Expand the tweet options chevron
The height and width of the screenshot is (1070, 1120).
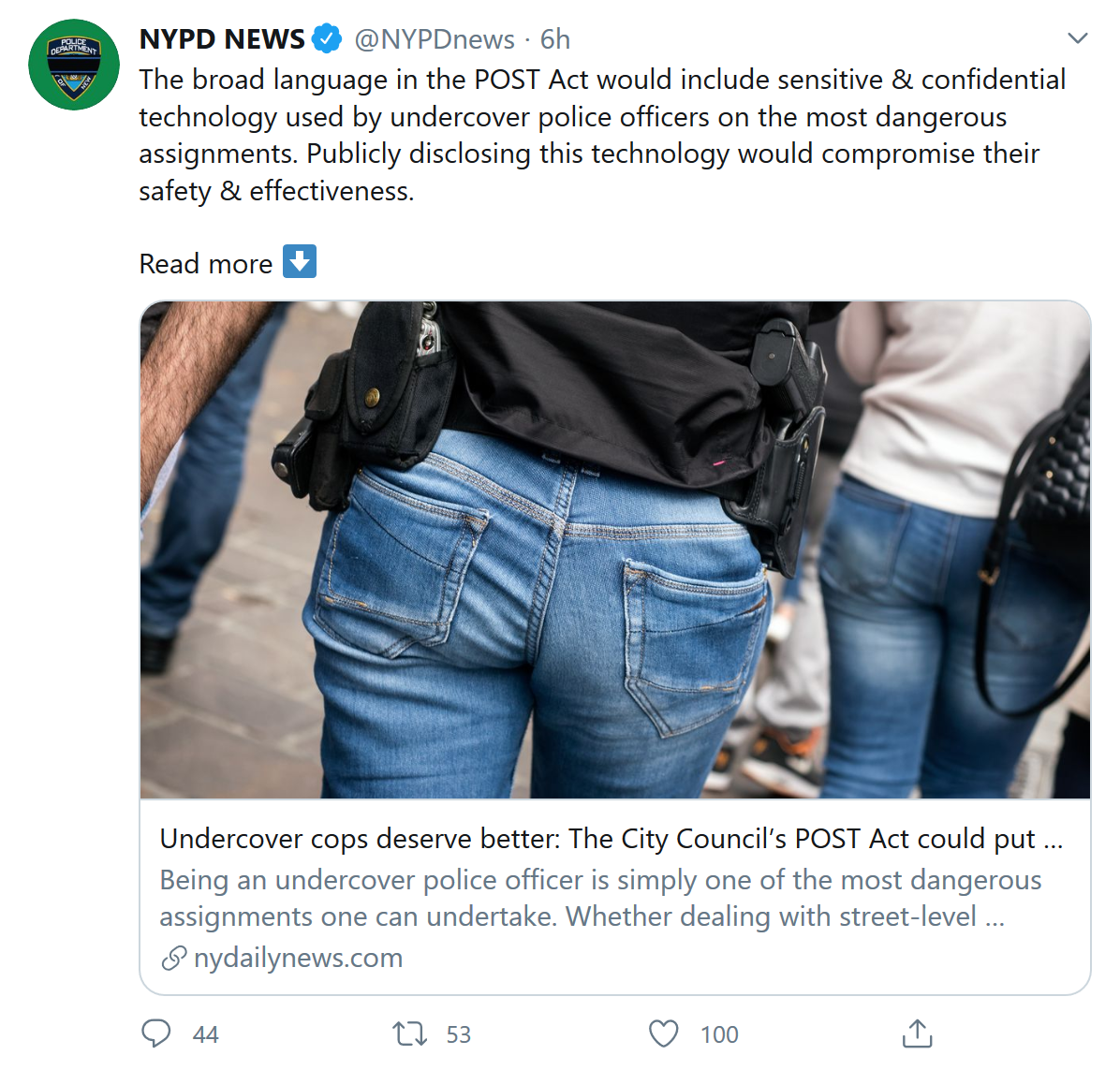pos(1077,37)
